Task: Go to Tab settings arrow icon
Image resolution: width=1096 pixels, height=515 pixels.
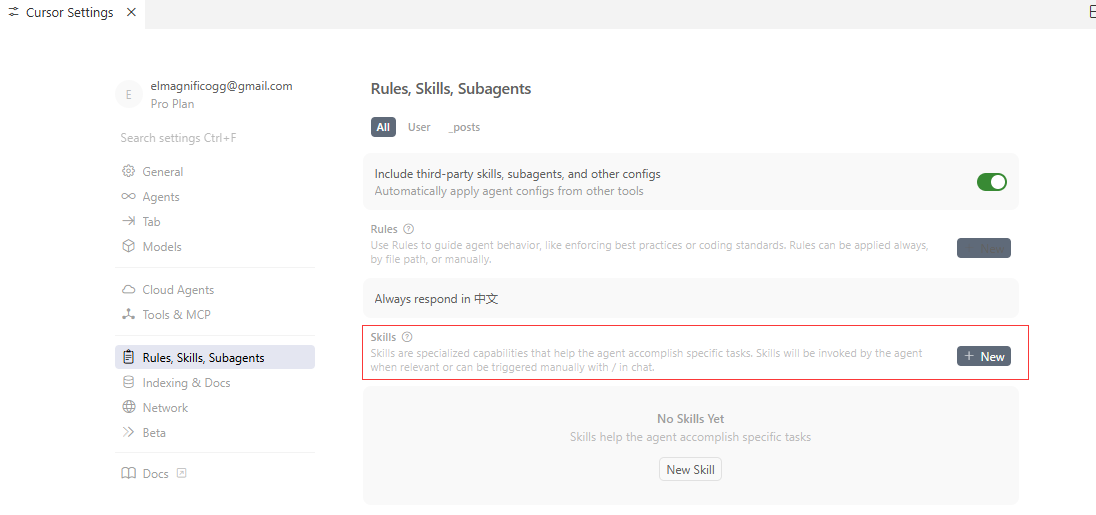Action: [128, 222]
